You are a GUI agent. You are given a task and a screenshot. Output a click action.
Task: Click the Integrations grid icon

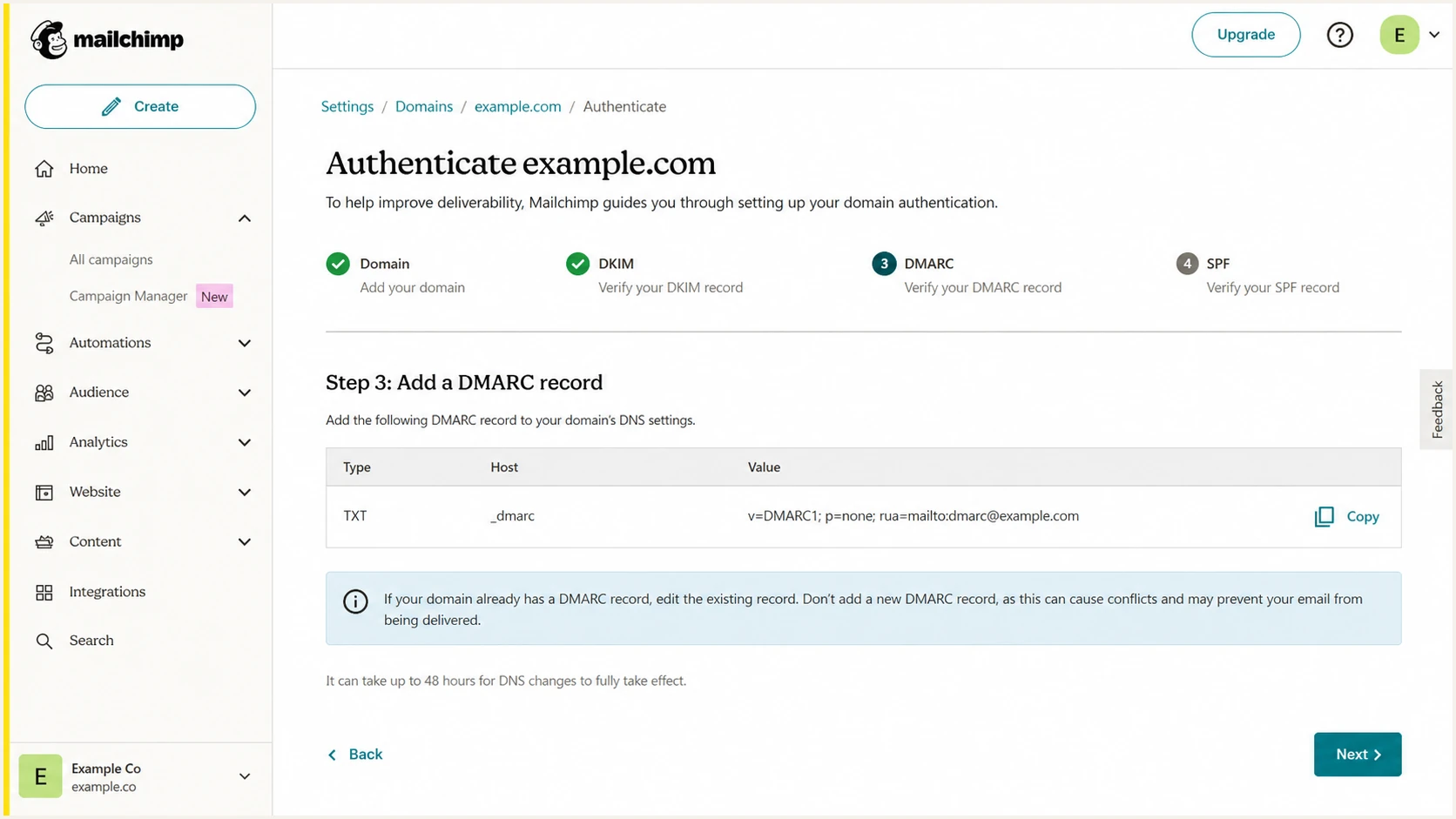point(44,593)
